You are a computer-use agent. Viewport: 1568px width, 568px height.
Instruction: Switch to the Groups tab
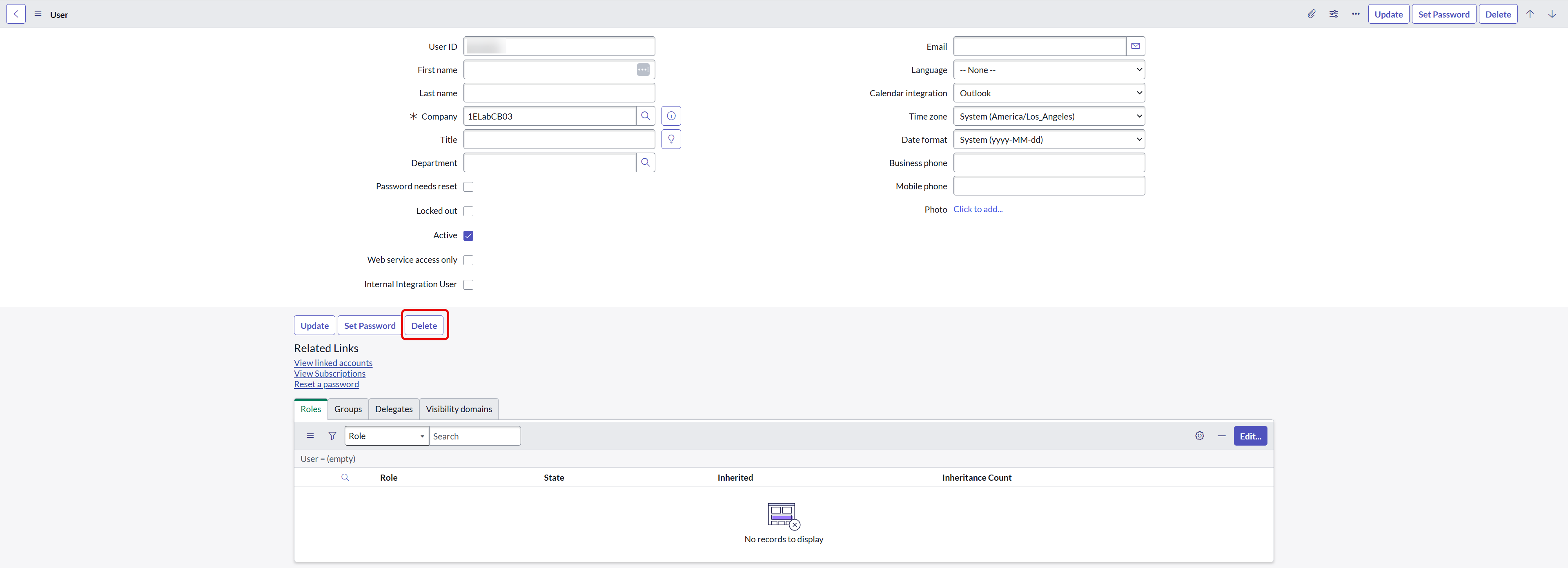click(347, 409)
